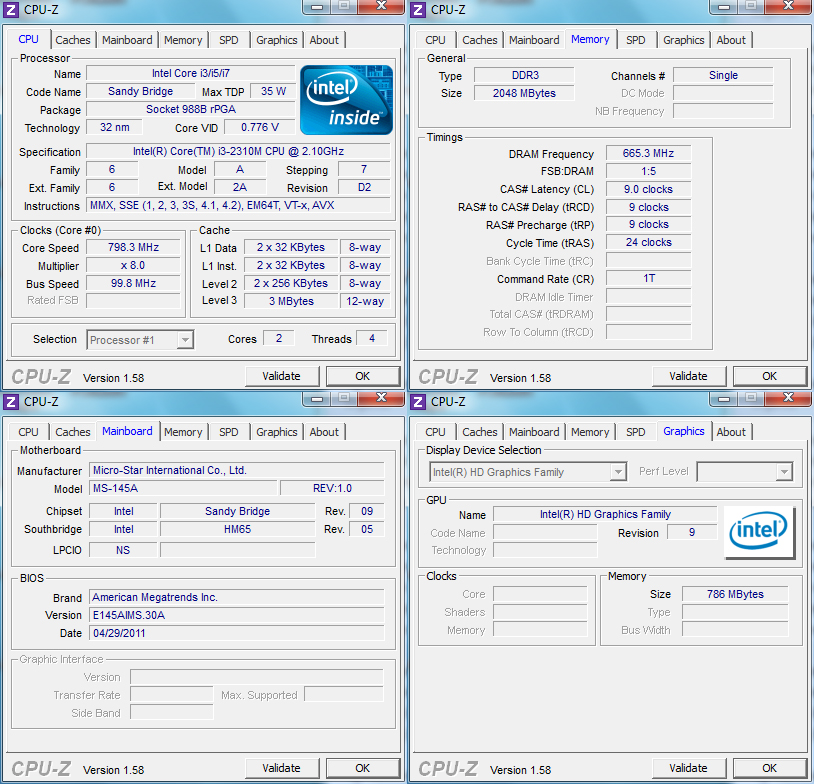Select the Graphics tab in the Memory window
The width and height of the screenshot is (814, 784).
click(684, 40)
